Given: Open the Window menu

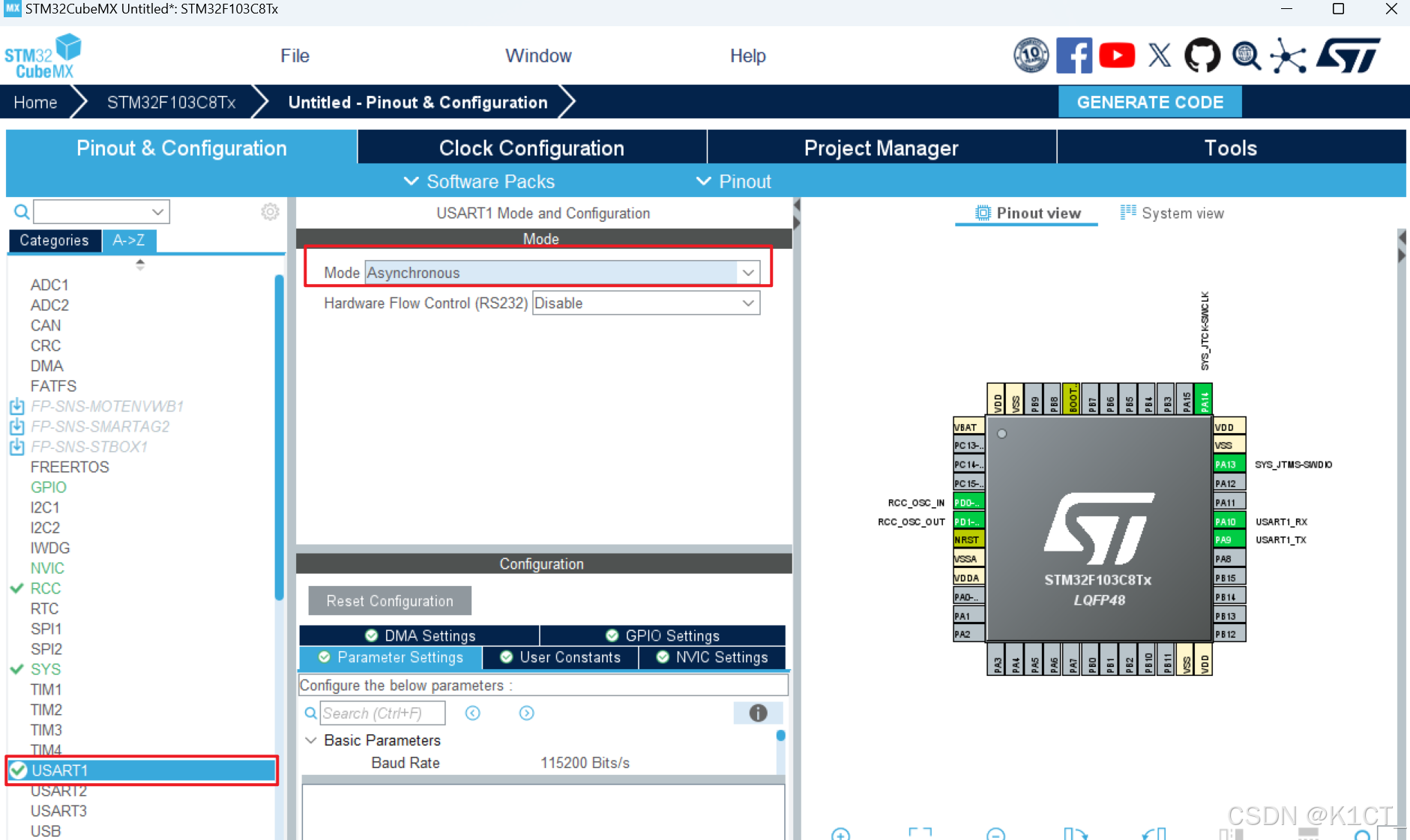Looking at the screenshot, I should tap(538, 55).
